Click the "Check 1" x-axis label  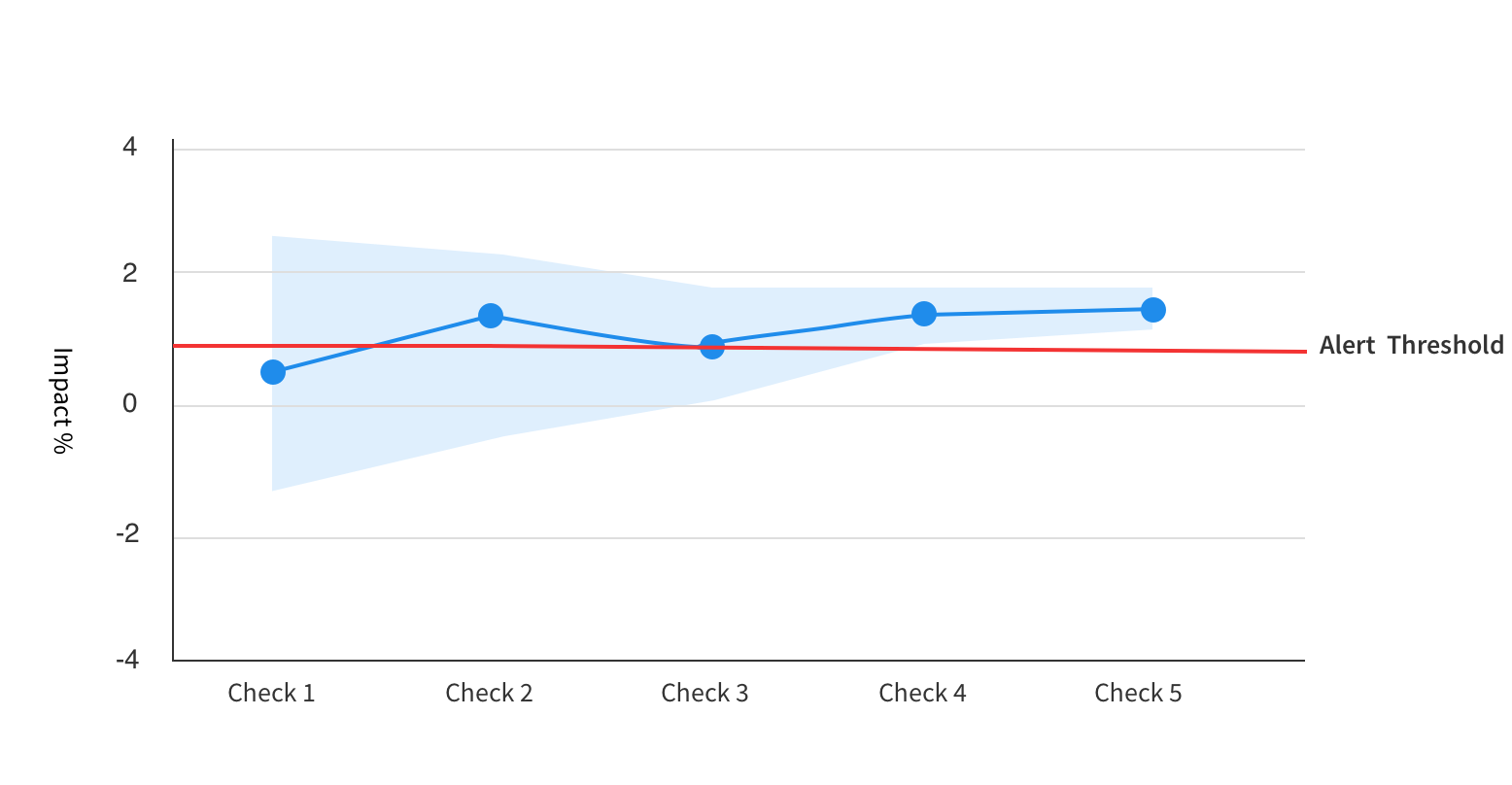(271, 693)
